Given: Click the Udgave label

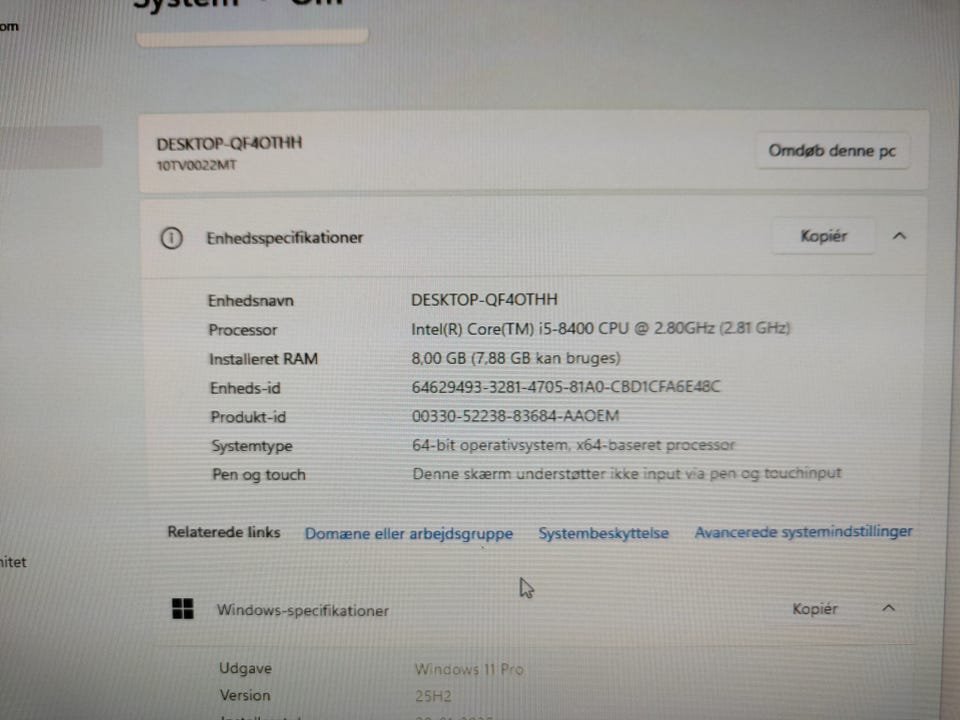Looking at the screenshot, I should (245, 669).
